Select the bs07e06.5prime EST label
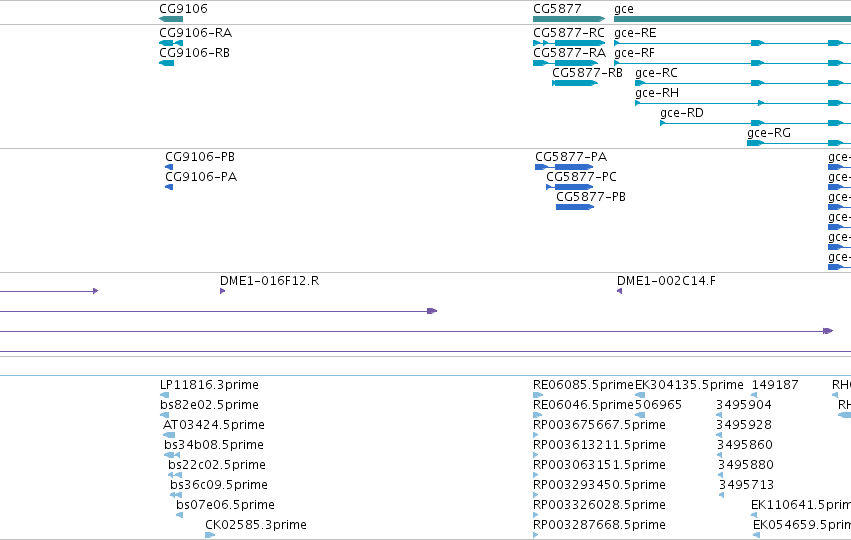 225,505
